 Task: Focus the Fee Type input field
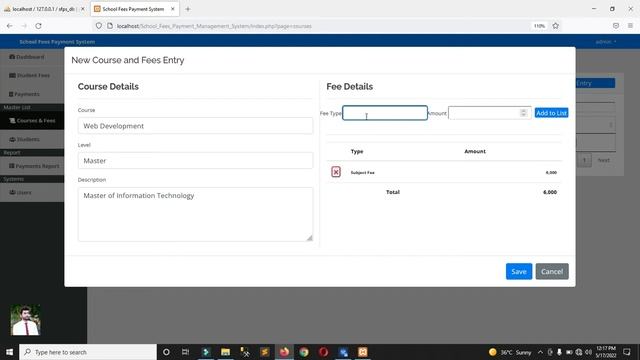click(x=385, y=113)
